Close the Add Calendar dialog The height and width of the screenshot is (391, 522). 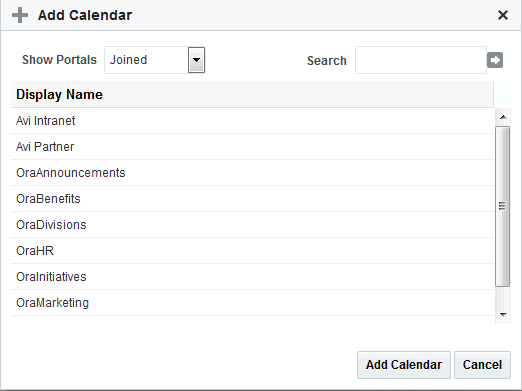(x=503, y=15)
